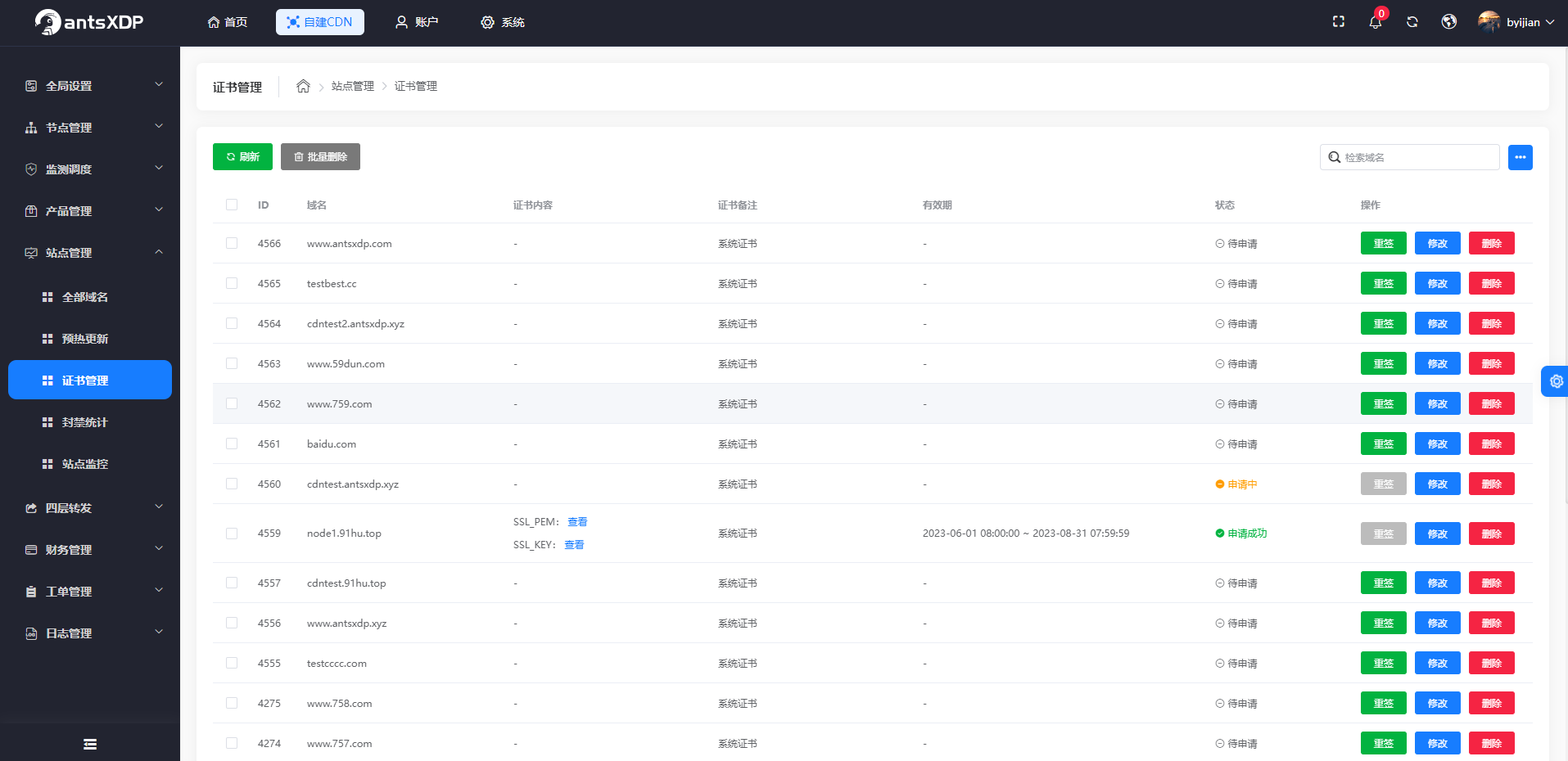Viewport: 1568px width, 761px height.
Task: Click the grid icon beside 预热更新
Action: [x=47, y=339]
